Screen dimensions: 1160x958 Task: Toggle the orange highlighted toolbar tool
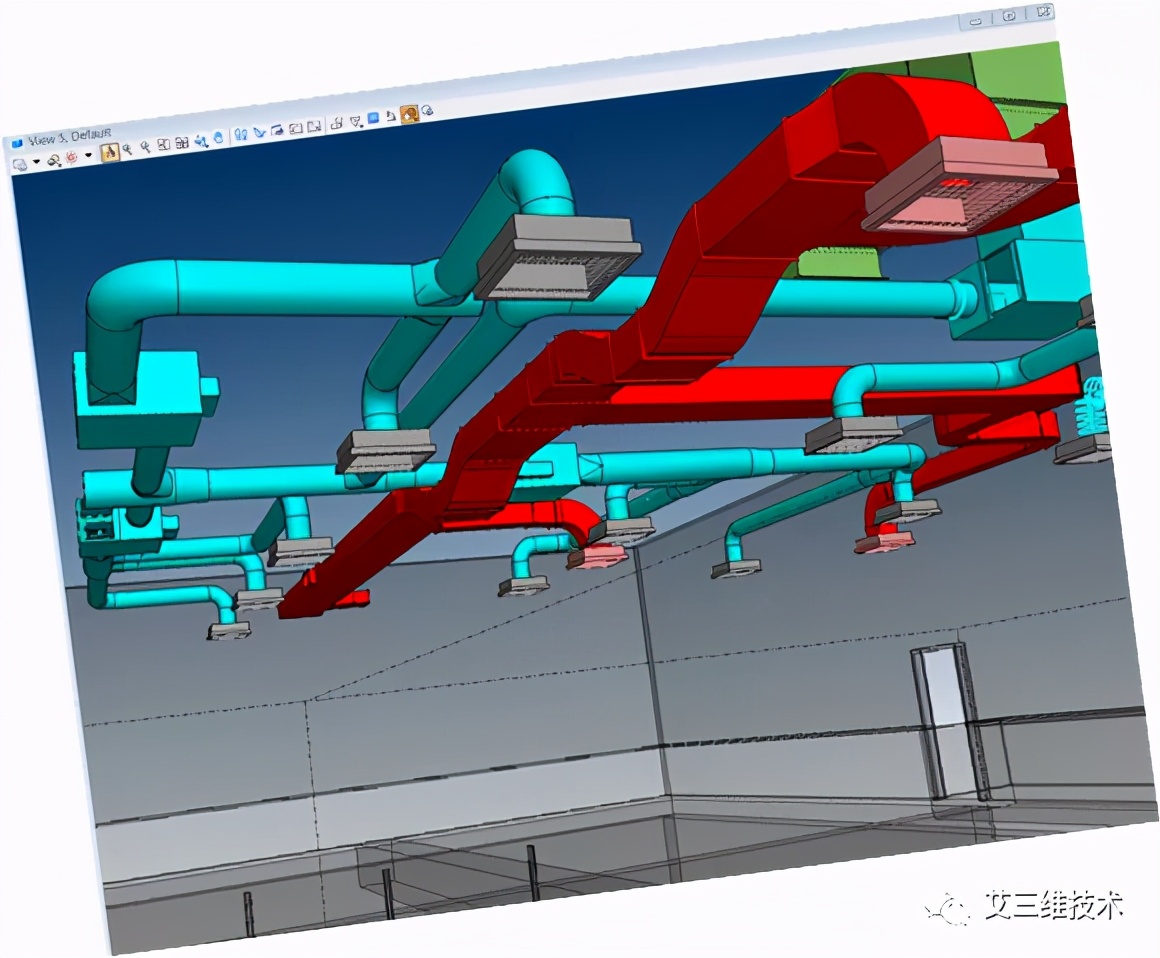(x=409, y=114)
